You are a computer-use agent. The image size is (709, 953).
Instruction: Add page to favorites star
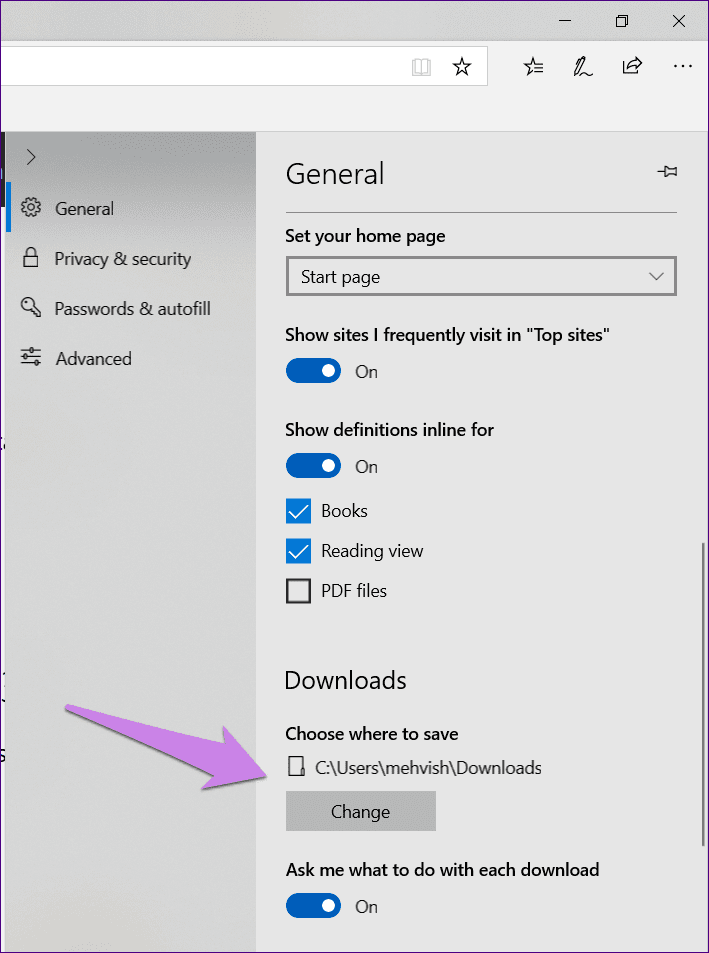462,67
